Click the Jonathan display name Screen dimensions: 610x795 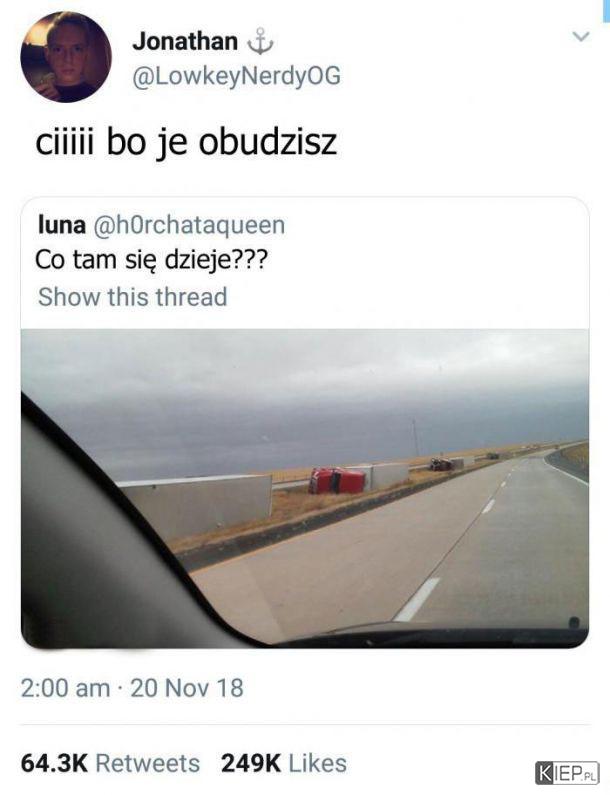click(x=185, y=41)
